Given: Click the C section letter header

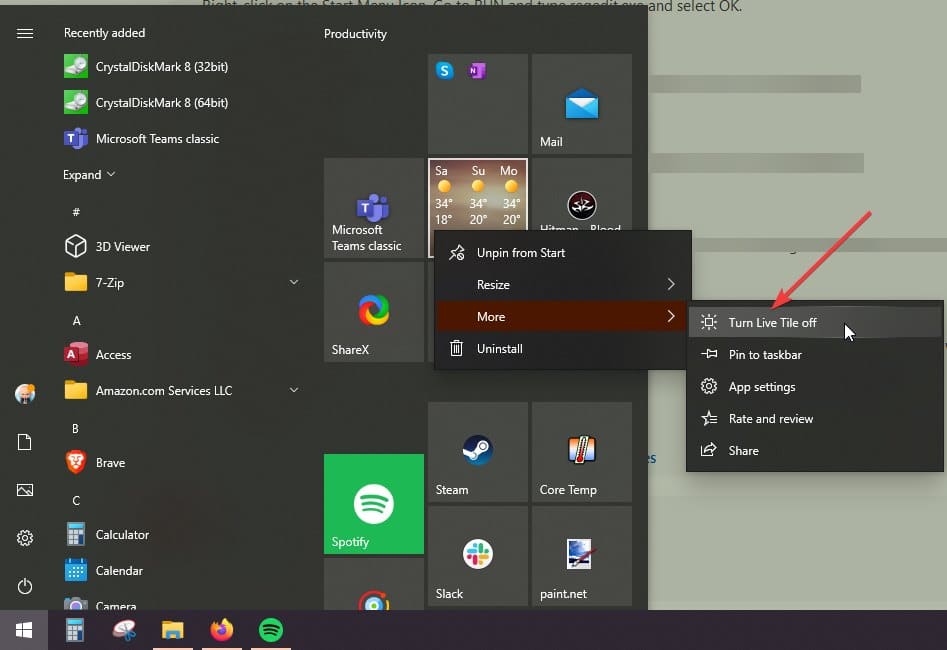Looking at the screenshot, I should tap(75, 500).
